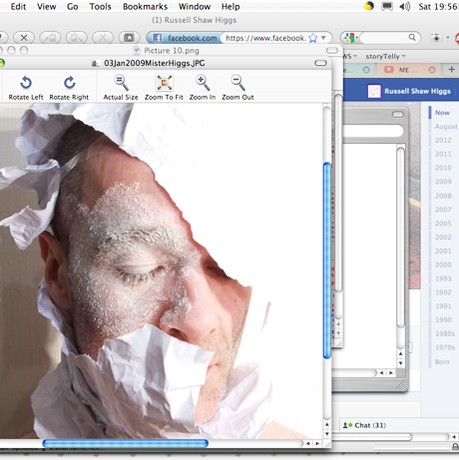Click the Zoom To Fit icon
This screenshot has height=460, width=459.
[x=164, y=83]
